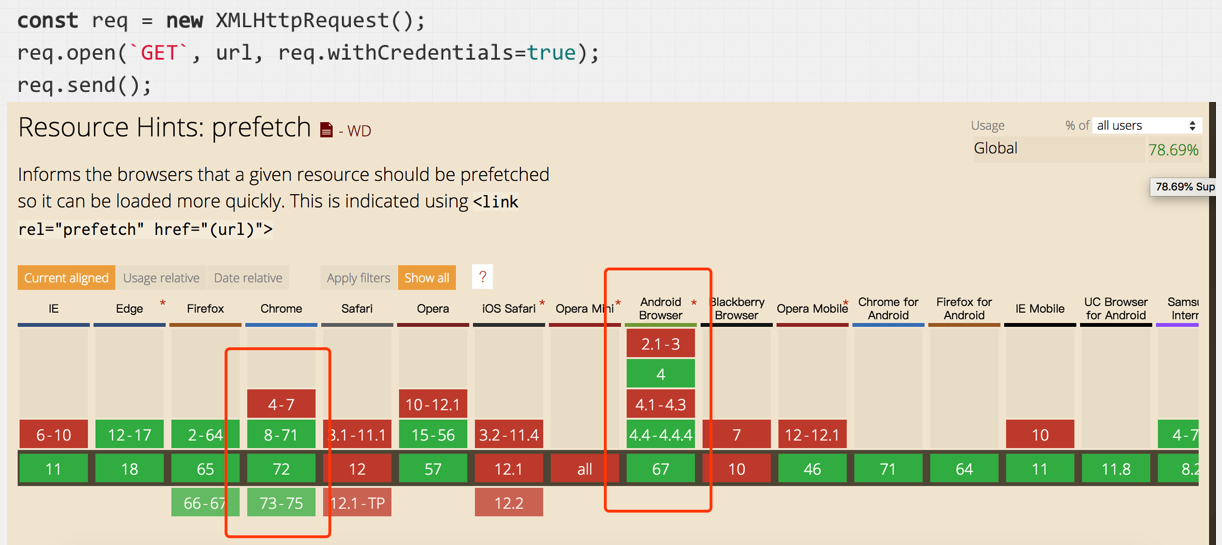The image size is (1222, 545).
Task: Click the asterisk note beside Opera Mini
Action: click(x=618, y=303)
